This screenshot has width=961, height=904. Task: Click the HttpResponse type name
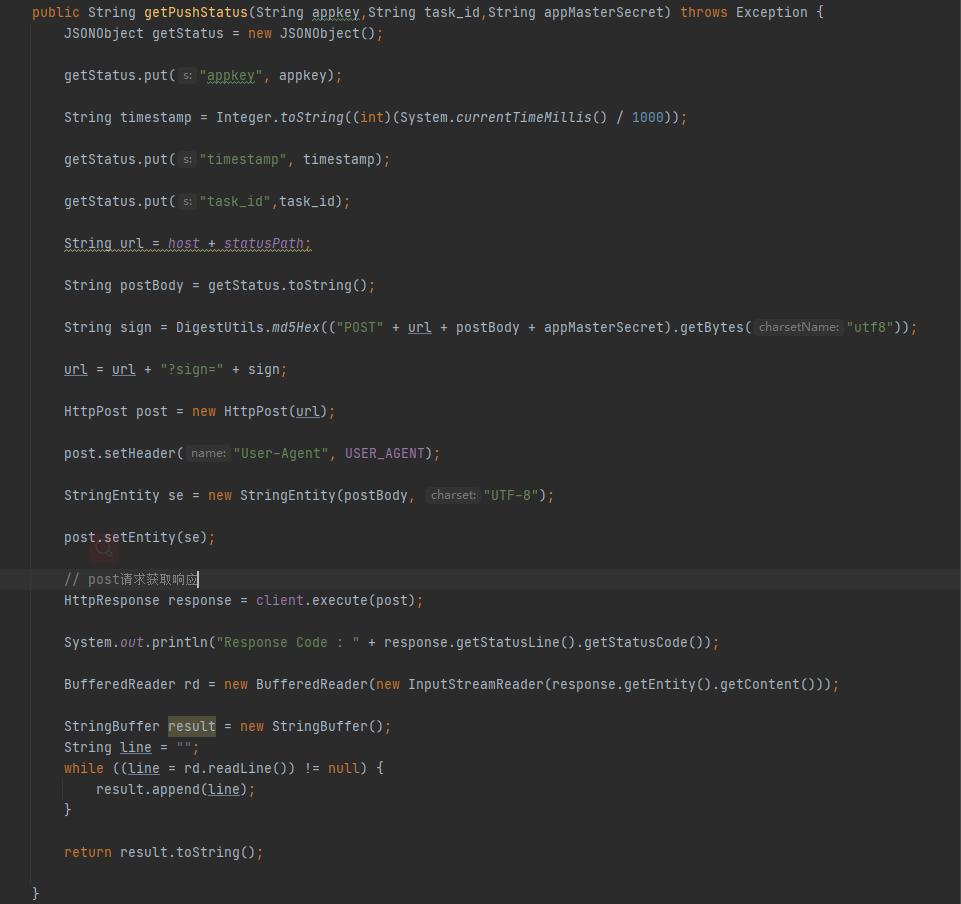112,600
